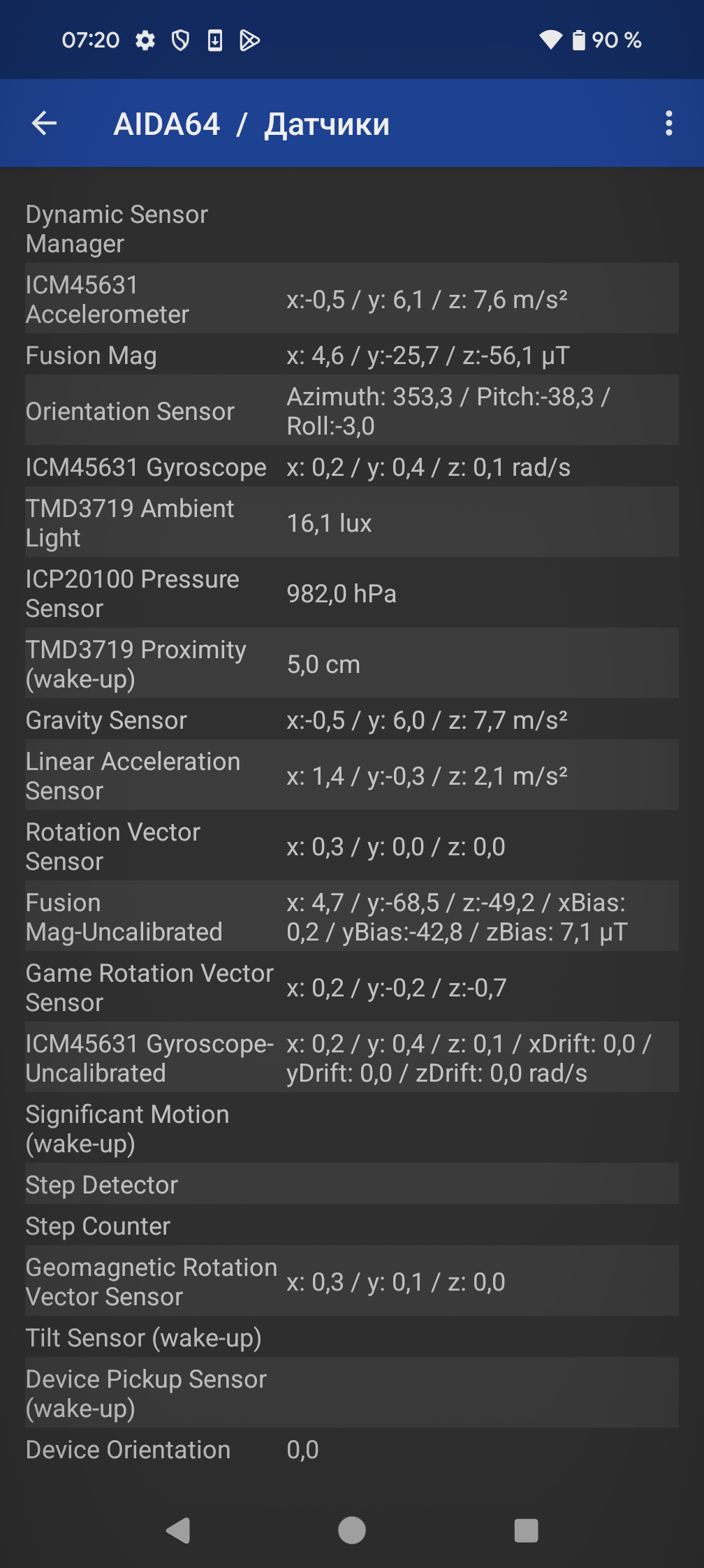
Task: Select TMD3719 Ambient Light row
Action: [x=352, y=523]
